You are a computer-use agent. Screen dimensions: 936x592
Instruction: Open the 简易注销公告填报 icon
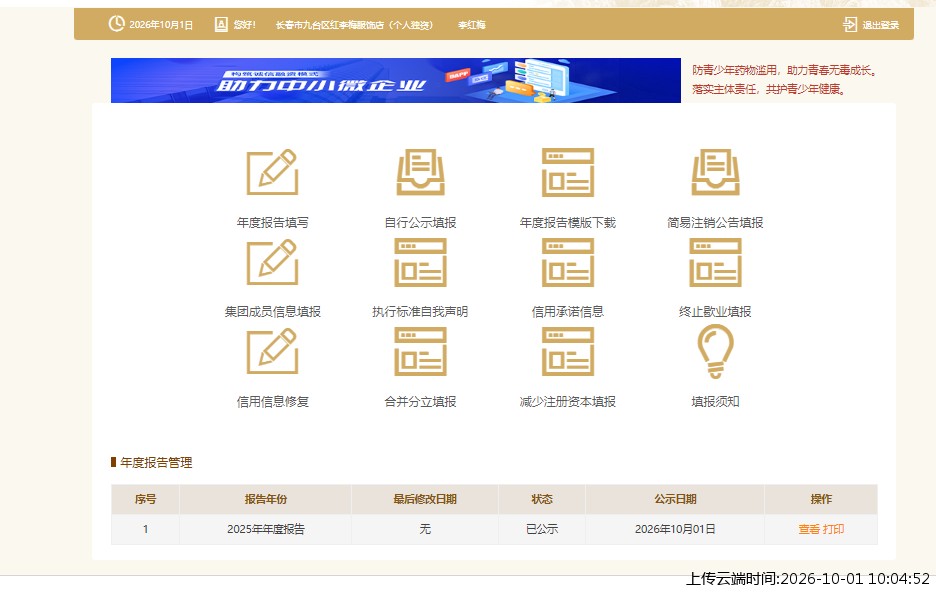coord(715,172)
